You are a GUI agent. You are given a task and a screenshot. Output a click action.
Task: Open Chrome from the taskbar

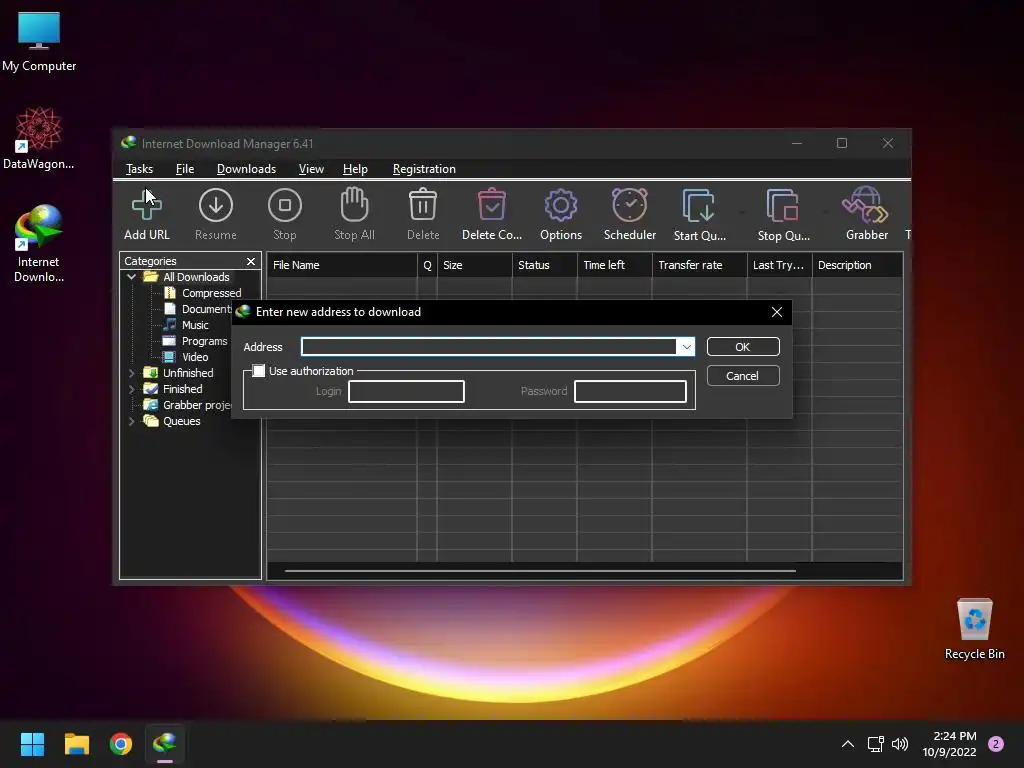coord(121,744)
